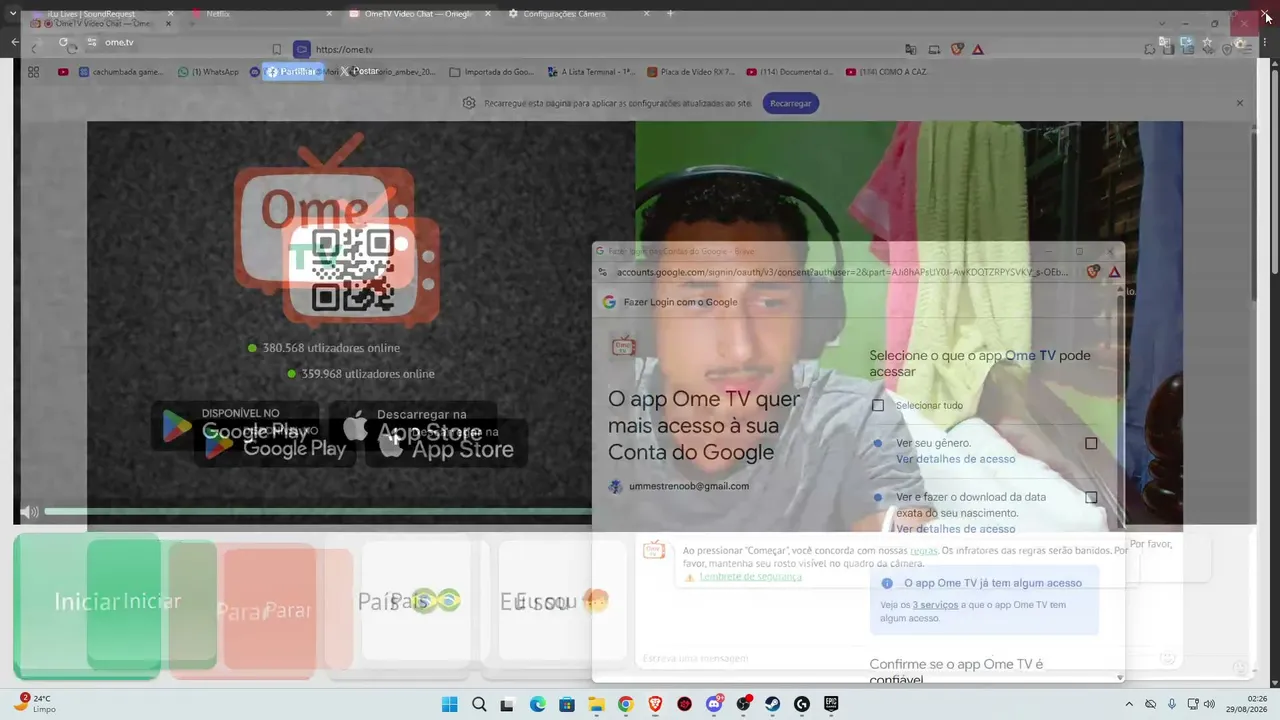
Task: Switch to the Netflix tab
Action: 262,14
